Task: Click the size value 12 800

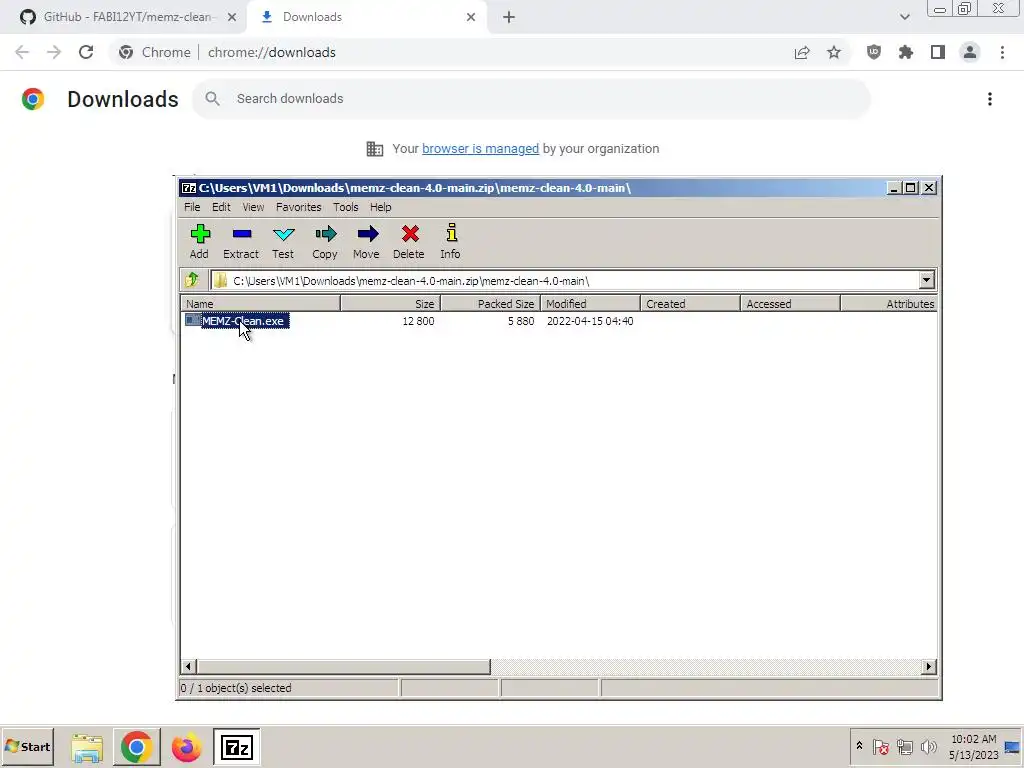Action: (418, 321)
